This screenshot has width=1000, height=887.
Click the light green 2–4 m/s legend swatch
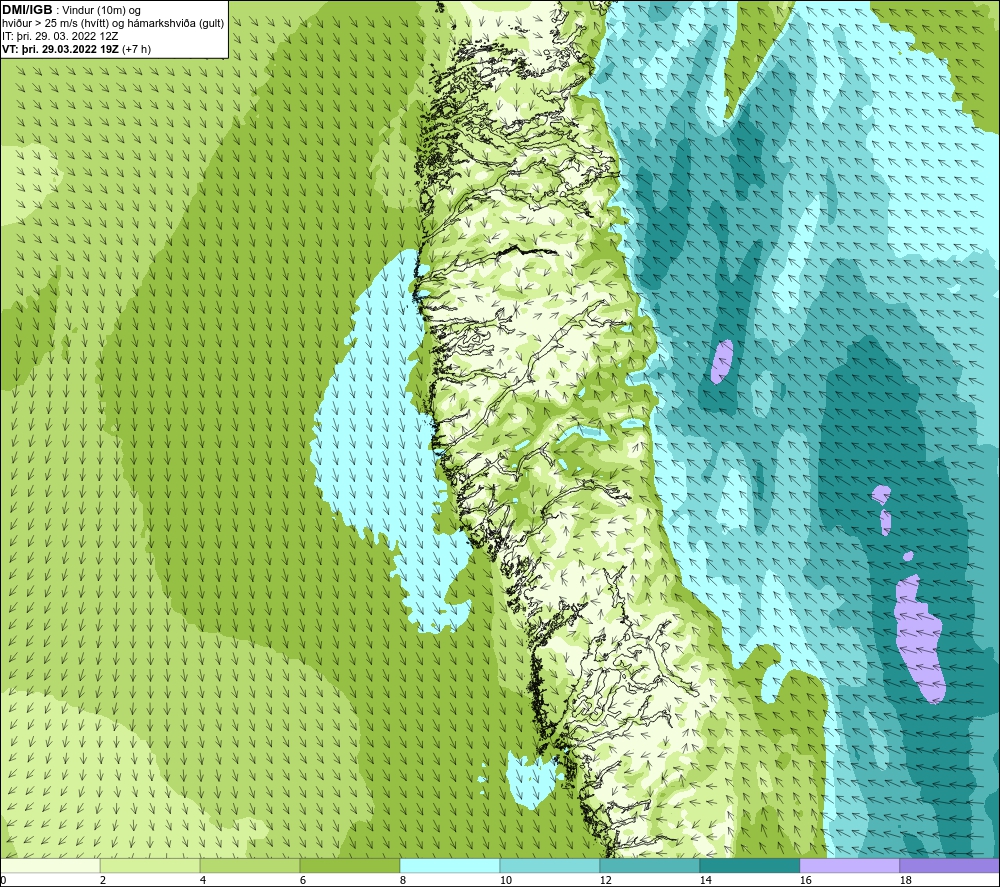[150, 865]
